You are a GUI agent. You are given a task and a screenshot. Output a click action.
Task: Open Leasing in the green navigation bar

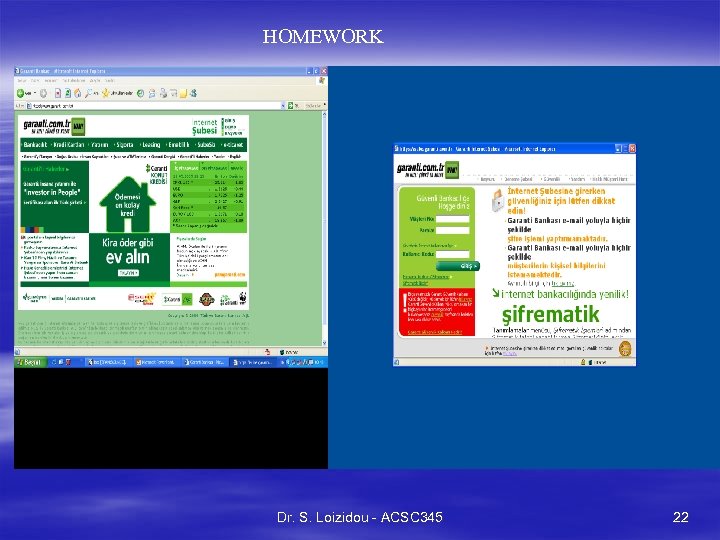(151, 145)
